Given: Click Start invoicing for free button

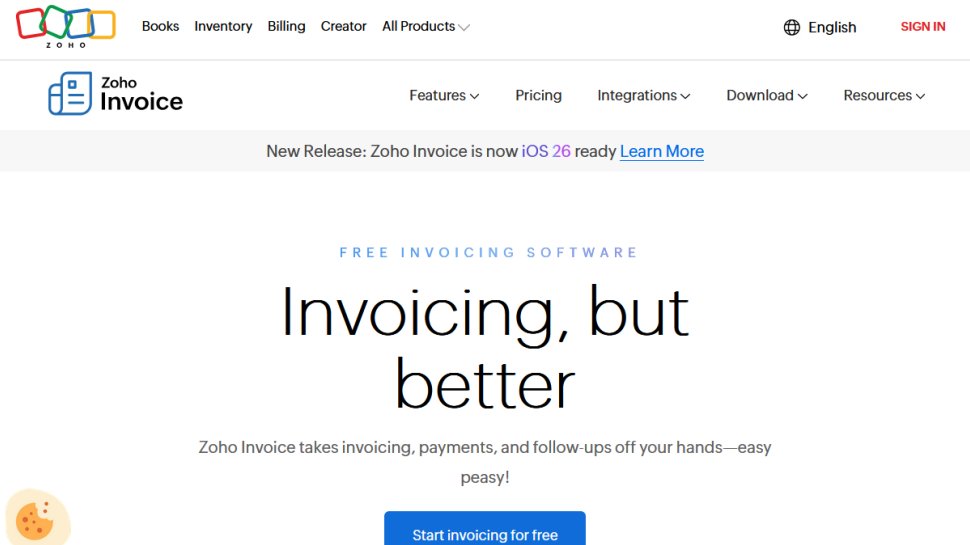Looking at the screenshot, I should 485,529.
